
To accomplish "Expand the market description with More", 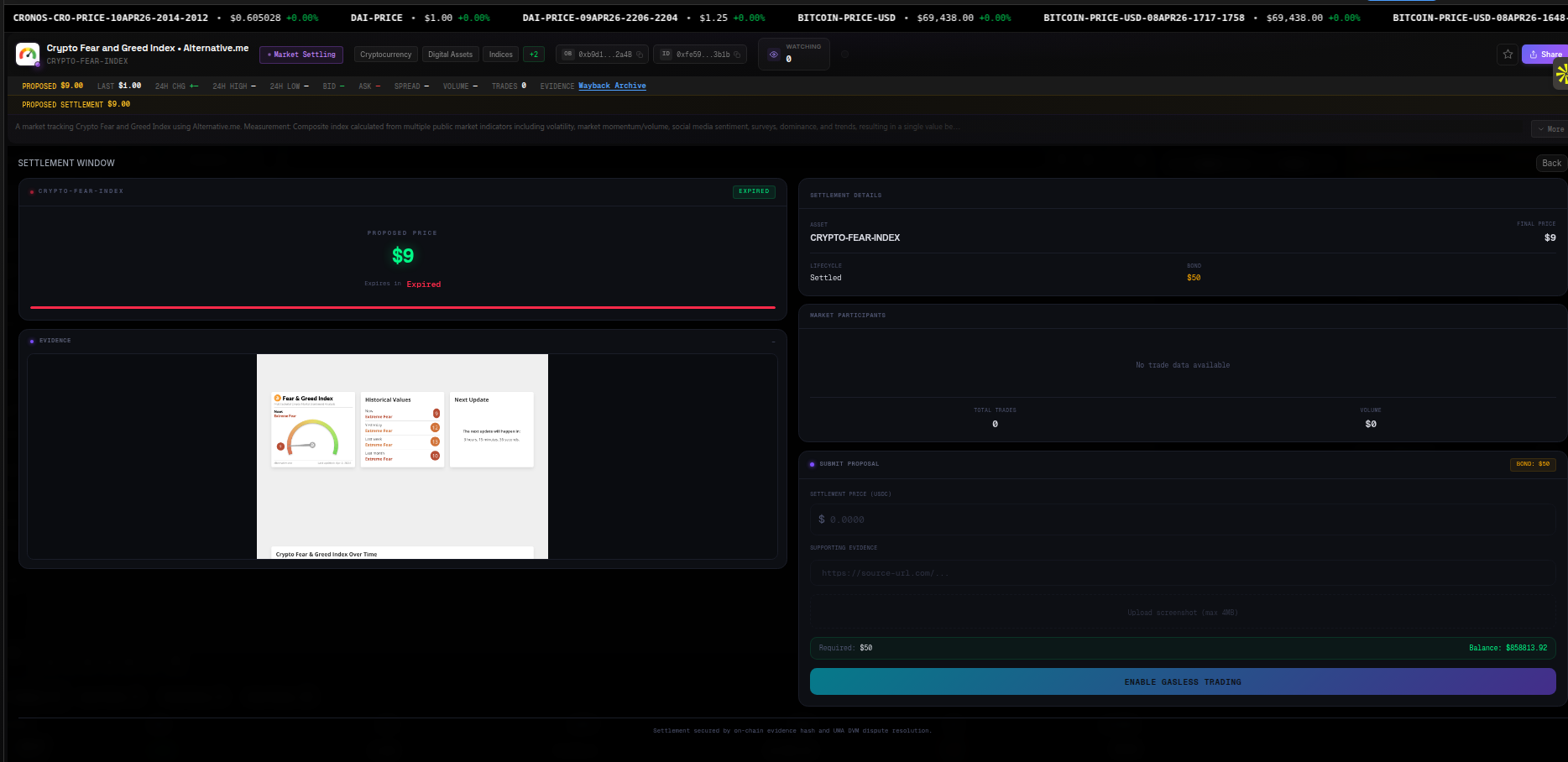I will click(1550, 129).
